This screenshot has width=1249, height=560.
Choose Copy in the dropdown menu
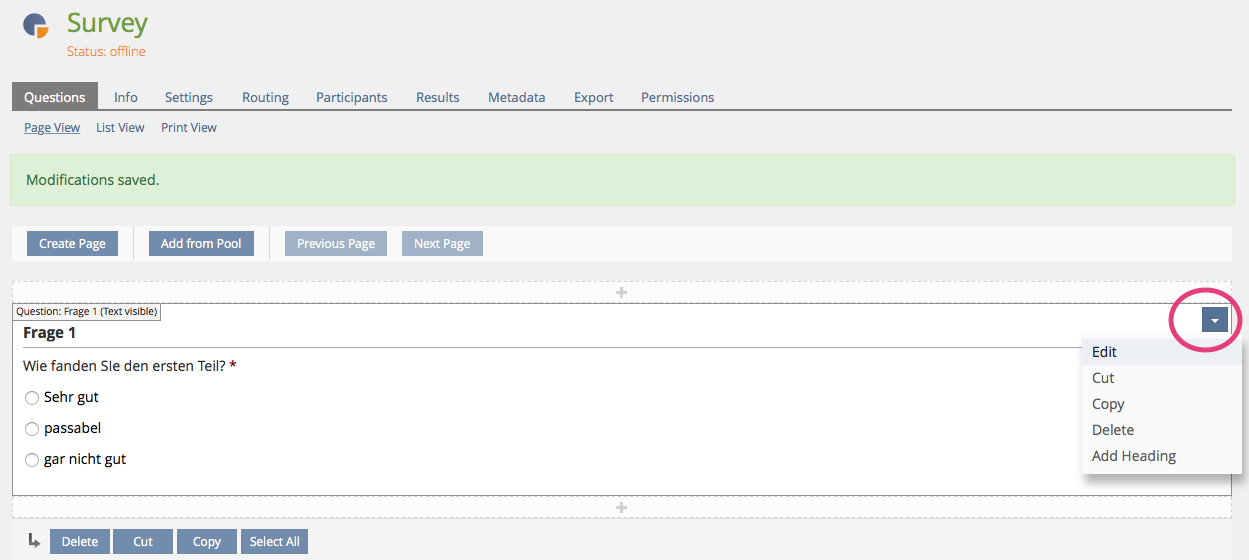[x=1108, y=404]
